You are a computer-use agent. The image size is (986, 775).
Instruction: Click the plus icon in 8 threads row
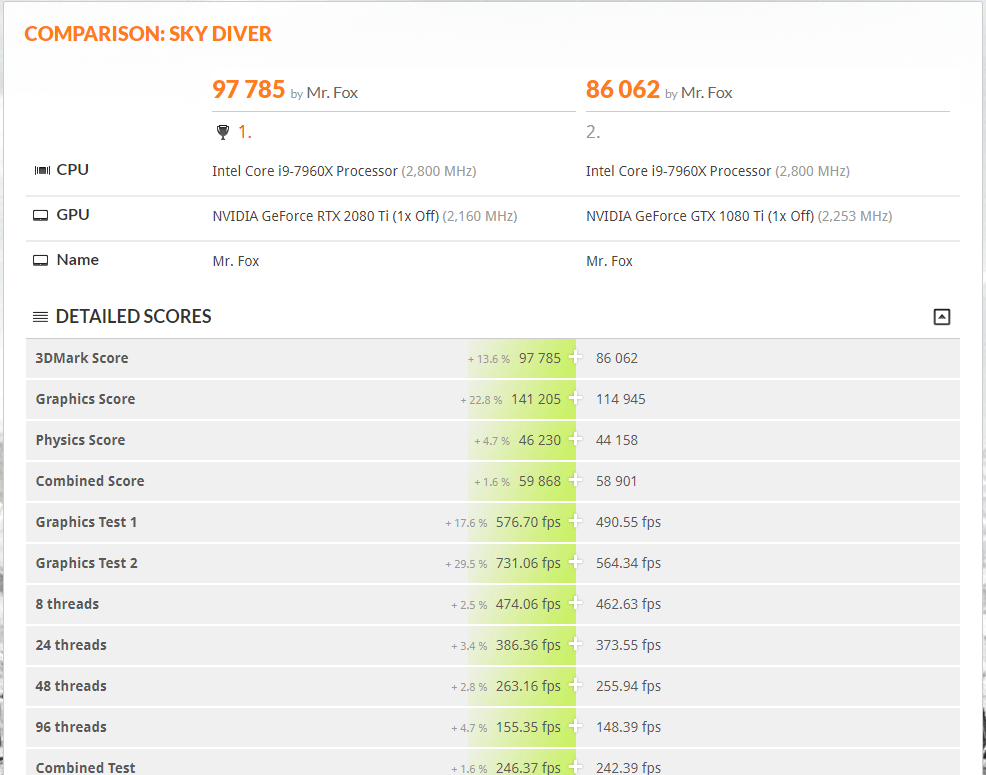575,603
